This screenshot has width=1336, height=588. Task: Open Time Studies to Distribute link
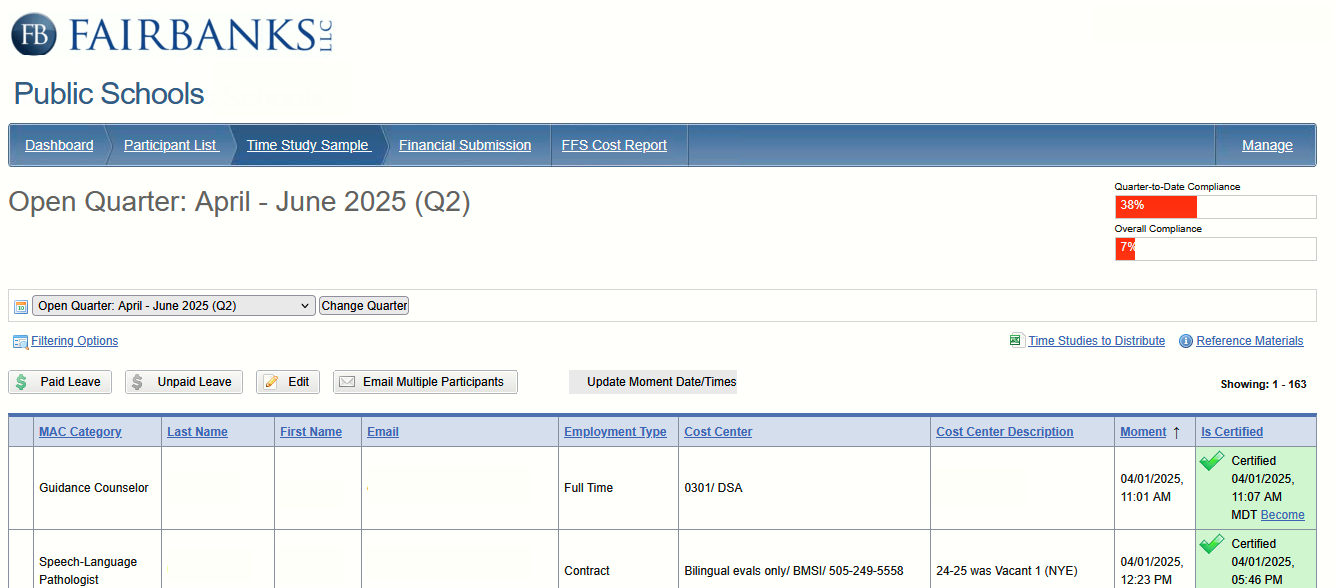point(1096,341)
